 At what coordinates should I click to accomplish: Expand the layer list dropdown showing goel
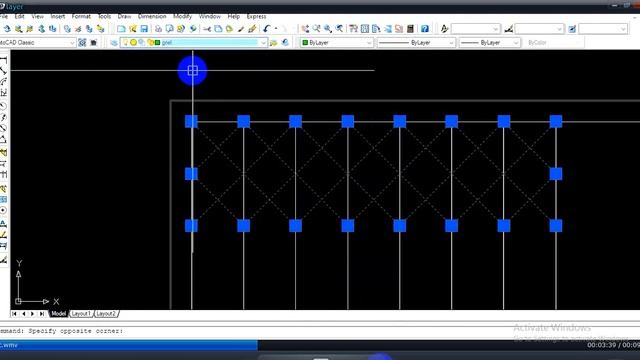coord(263,42)
